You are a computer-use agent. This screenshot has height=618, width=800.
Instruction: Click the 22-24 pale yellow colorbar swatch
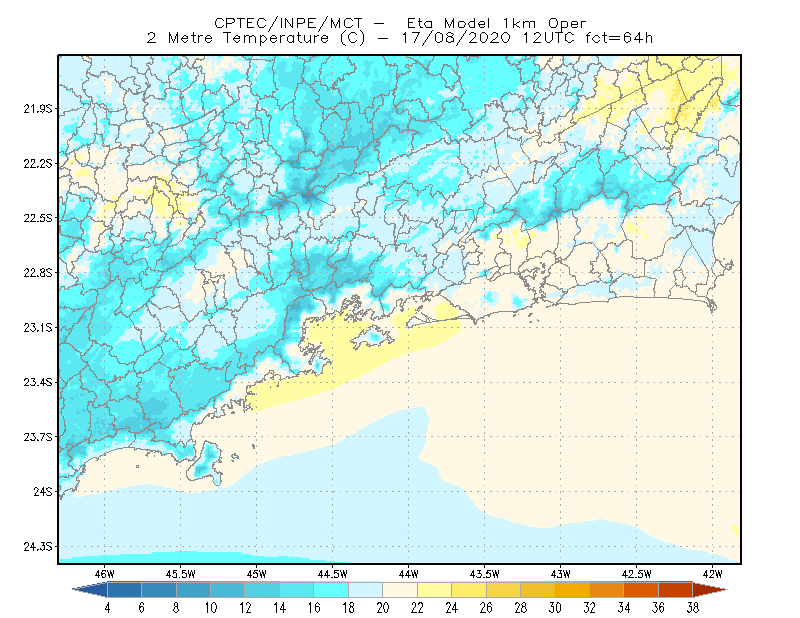point(435,590)
